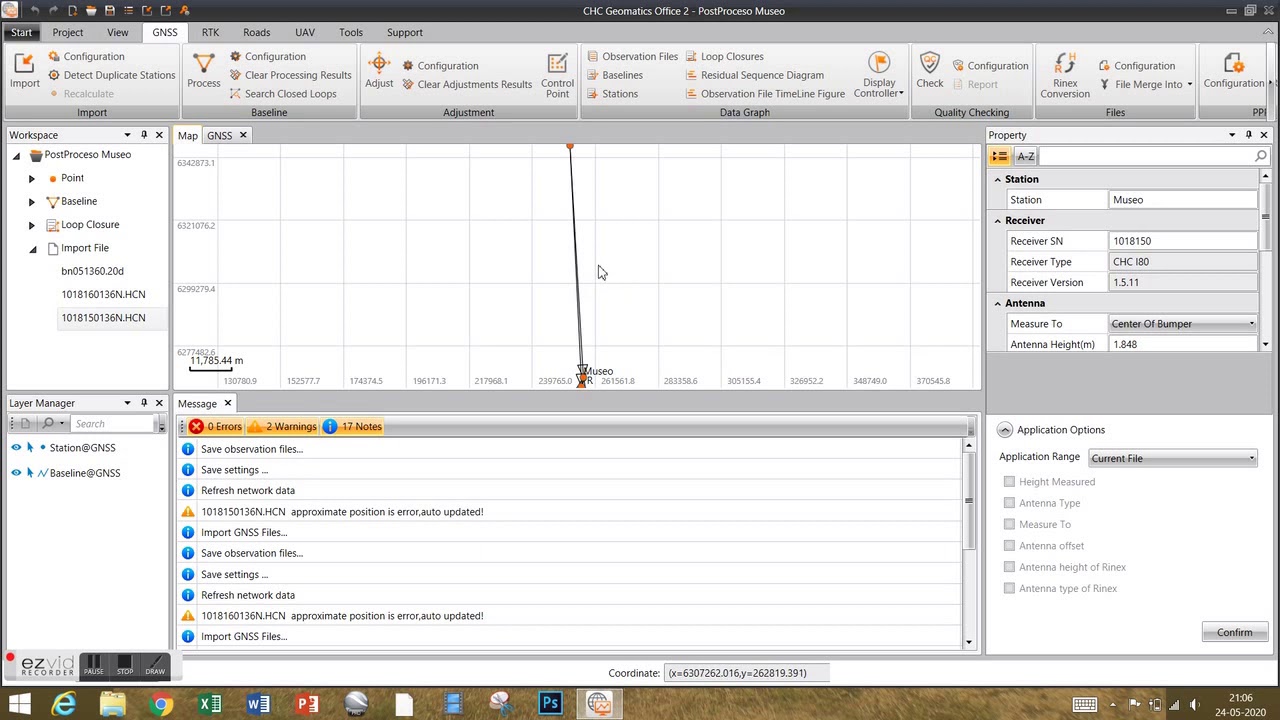Expand the Loop Closure tree node

(31, 225)
